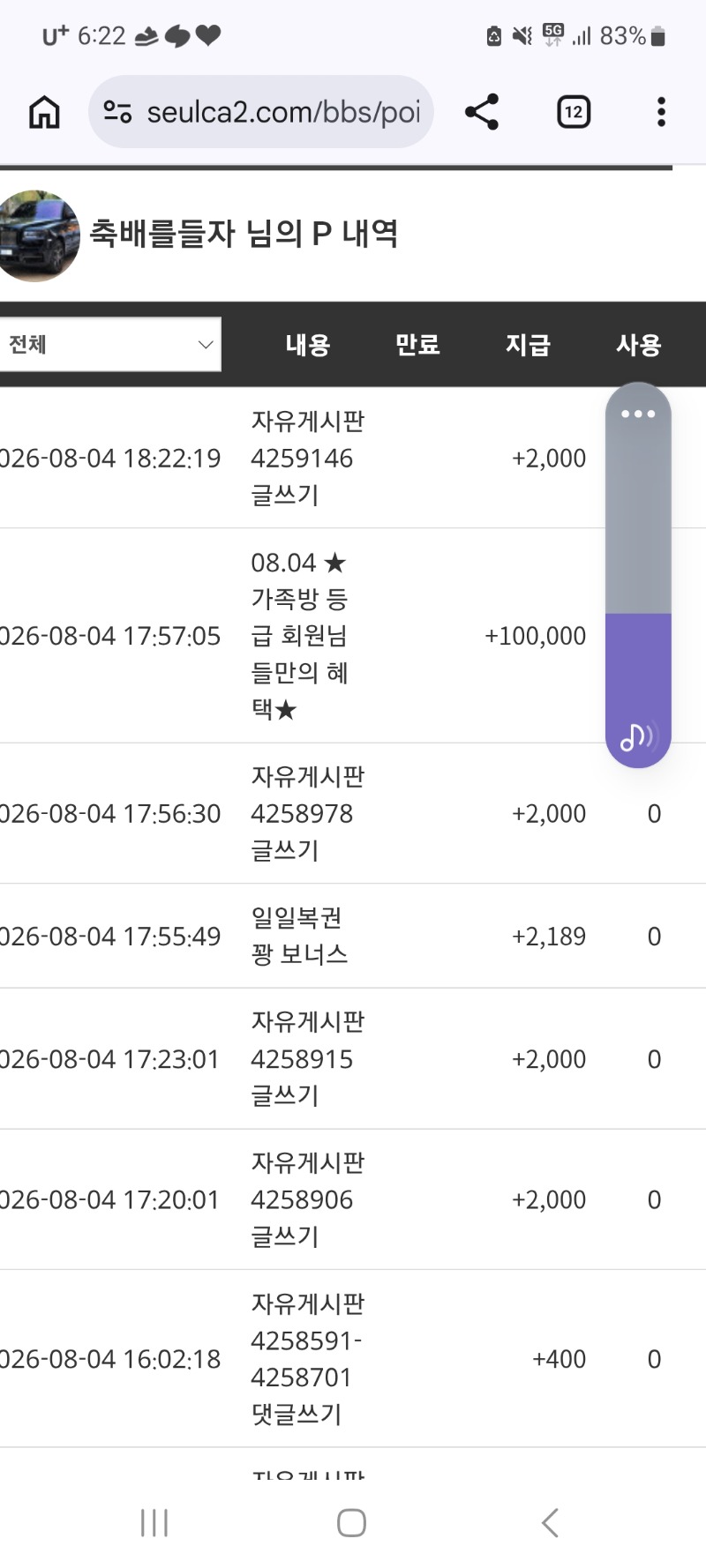Viewport: 706px width, 1568px height.
Task: Tap the Android home navigation button
Action: [x=351, y=1522]
